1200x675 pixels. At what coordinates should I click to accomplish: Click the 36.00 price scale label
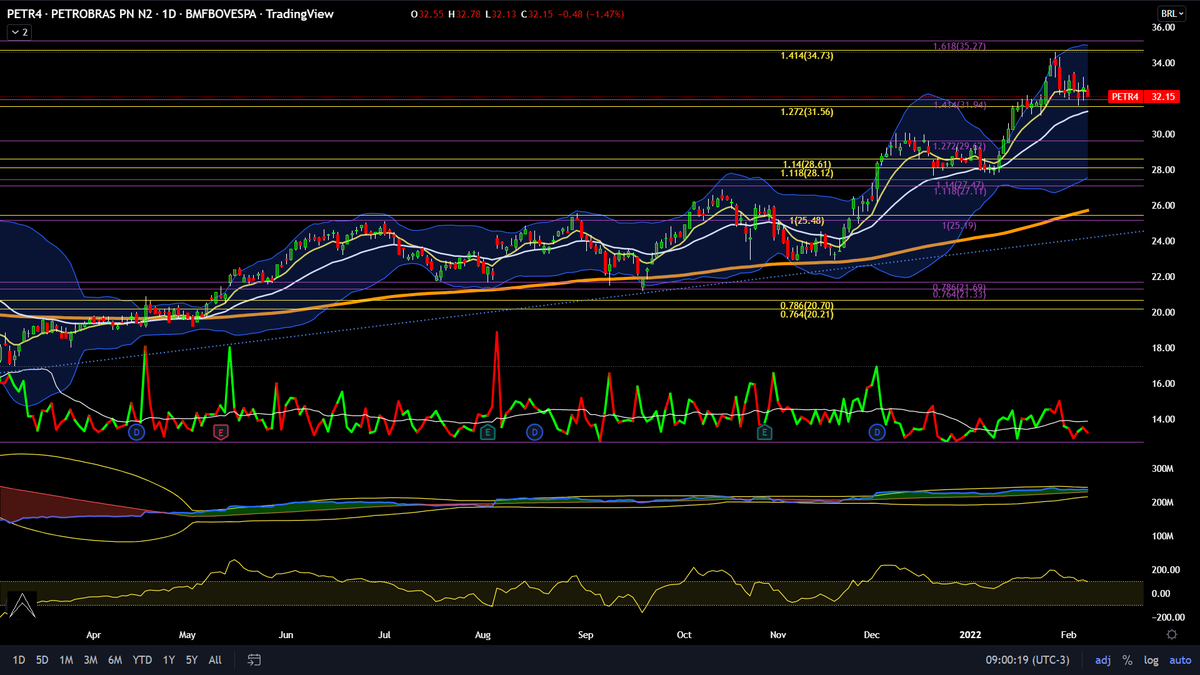(x=1162, y=28)
